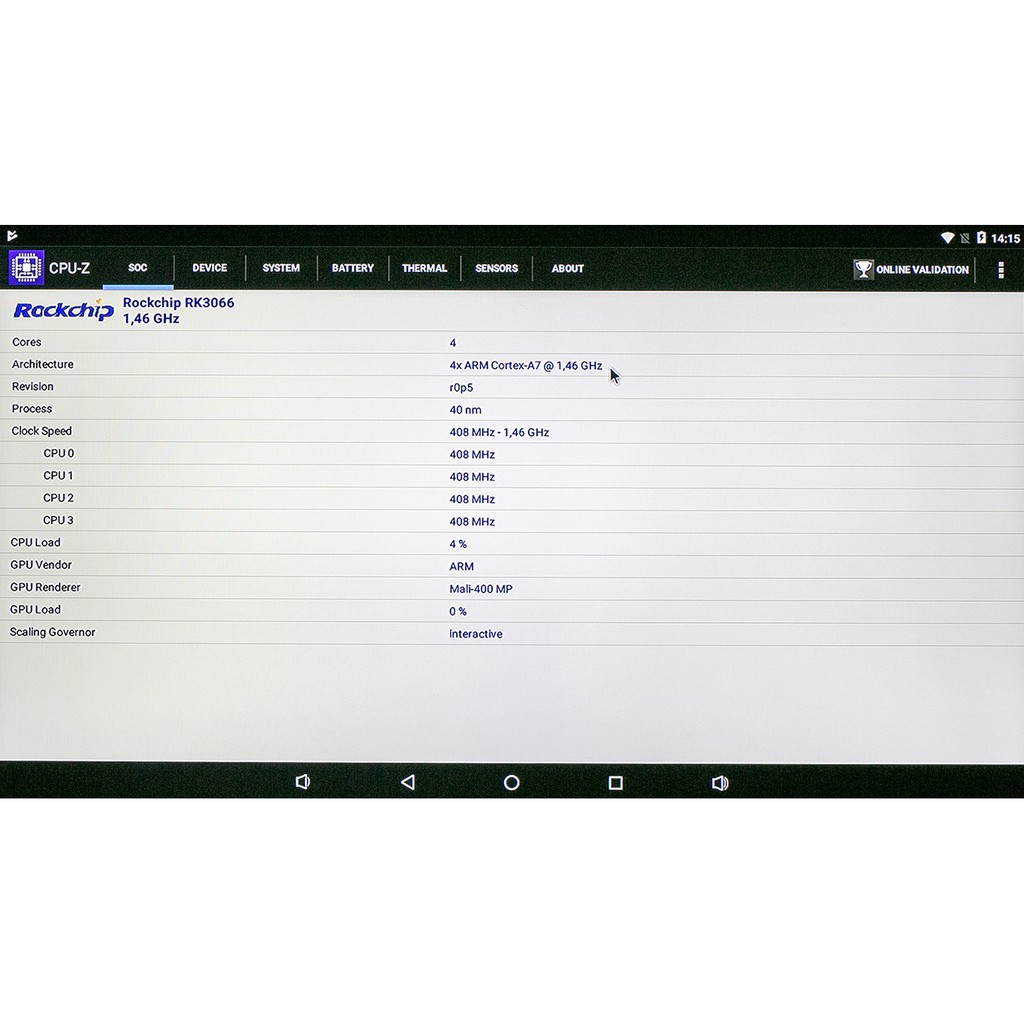
Task: Click the CPU 3 row label
Action: 58,520
